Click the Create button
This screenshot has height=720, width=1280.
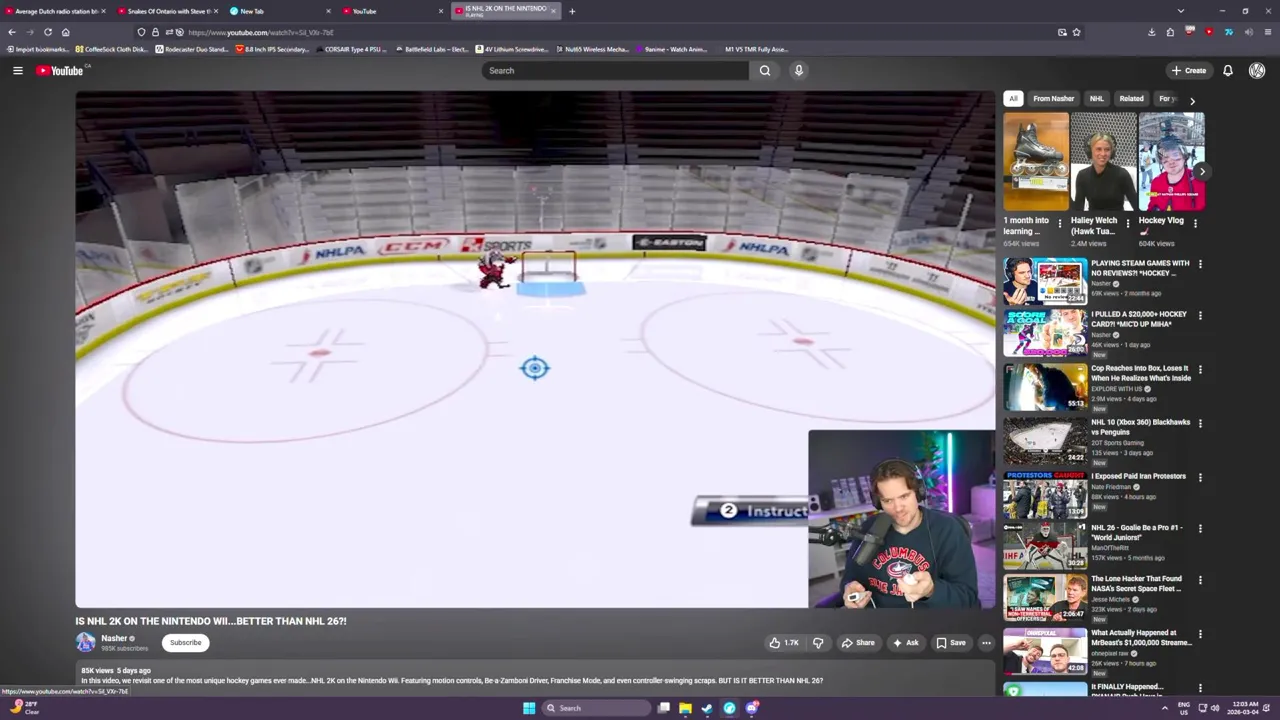[1189, 70]
